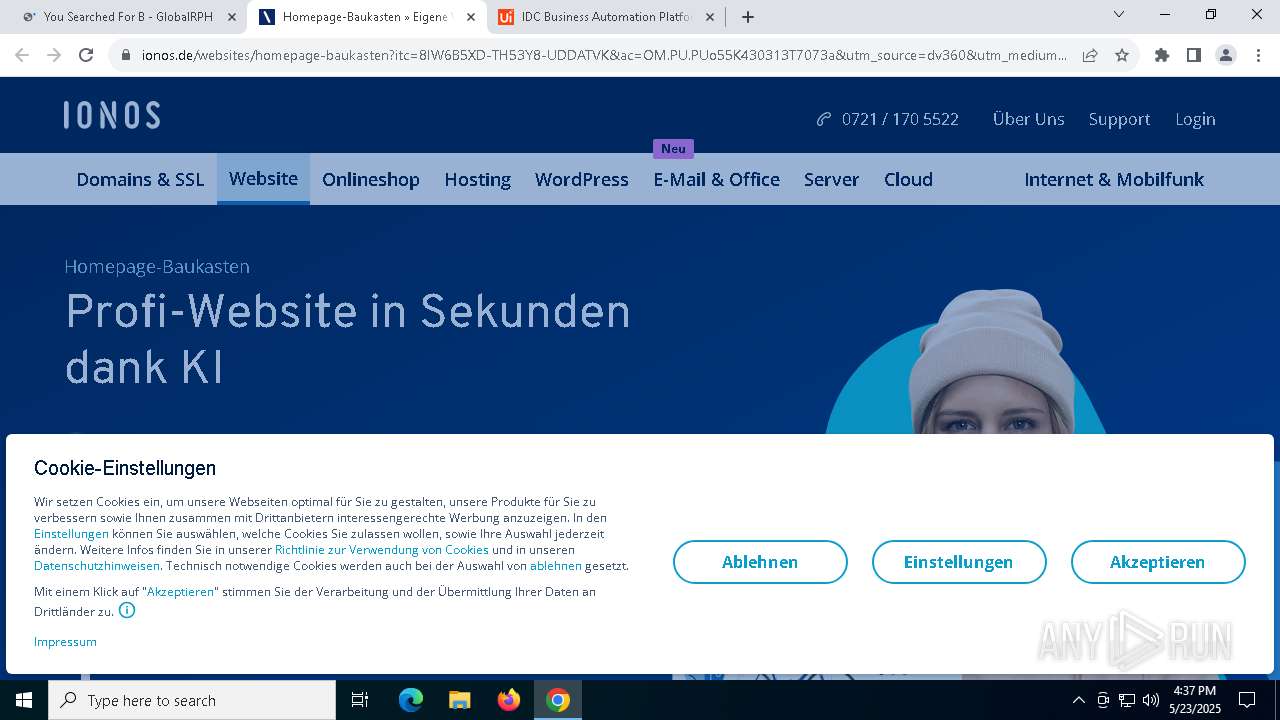Screen dimensions: 1280x720
Task: Close the Homepage-Baukasten tab
Action: [x=471, y=17]
